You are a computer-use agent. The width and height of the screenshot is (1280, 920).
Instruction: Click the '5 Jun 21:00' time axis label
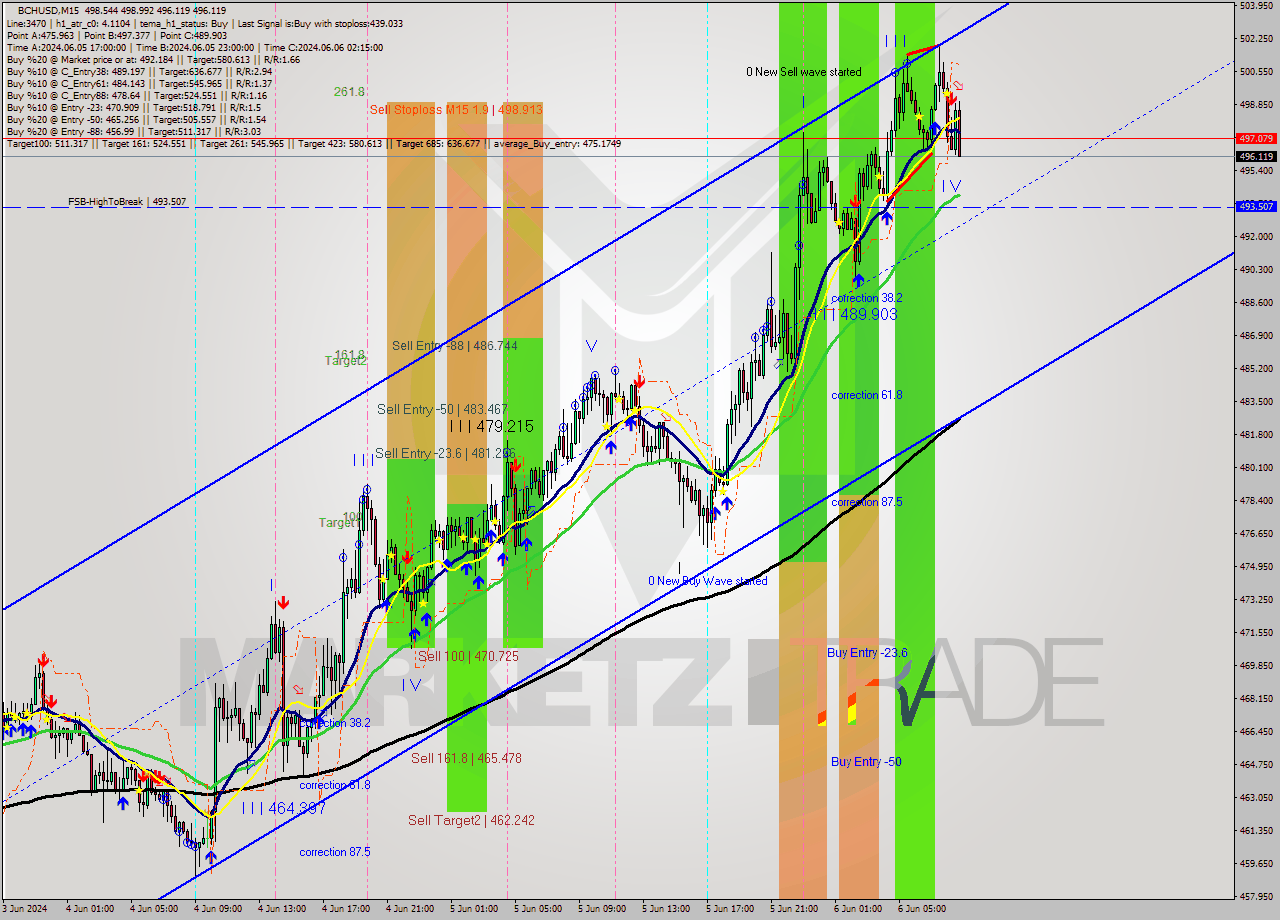click(x=793, y=909)
